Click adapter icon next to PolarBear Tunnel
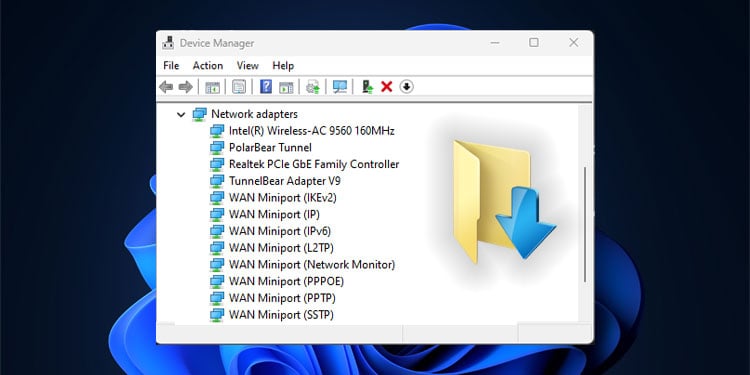 (x=217, y=147)
